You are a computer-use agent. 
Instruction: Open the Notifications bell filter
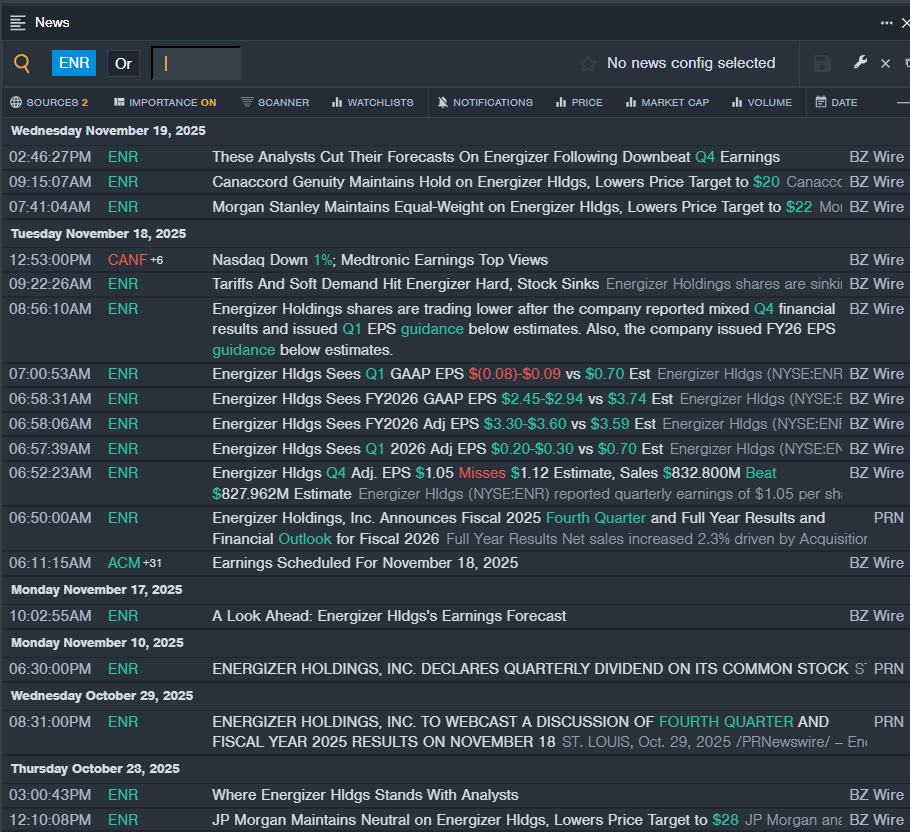pyautogui.click(x=486, y=102)
